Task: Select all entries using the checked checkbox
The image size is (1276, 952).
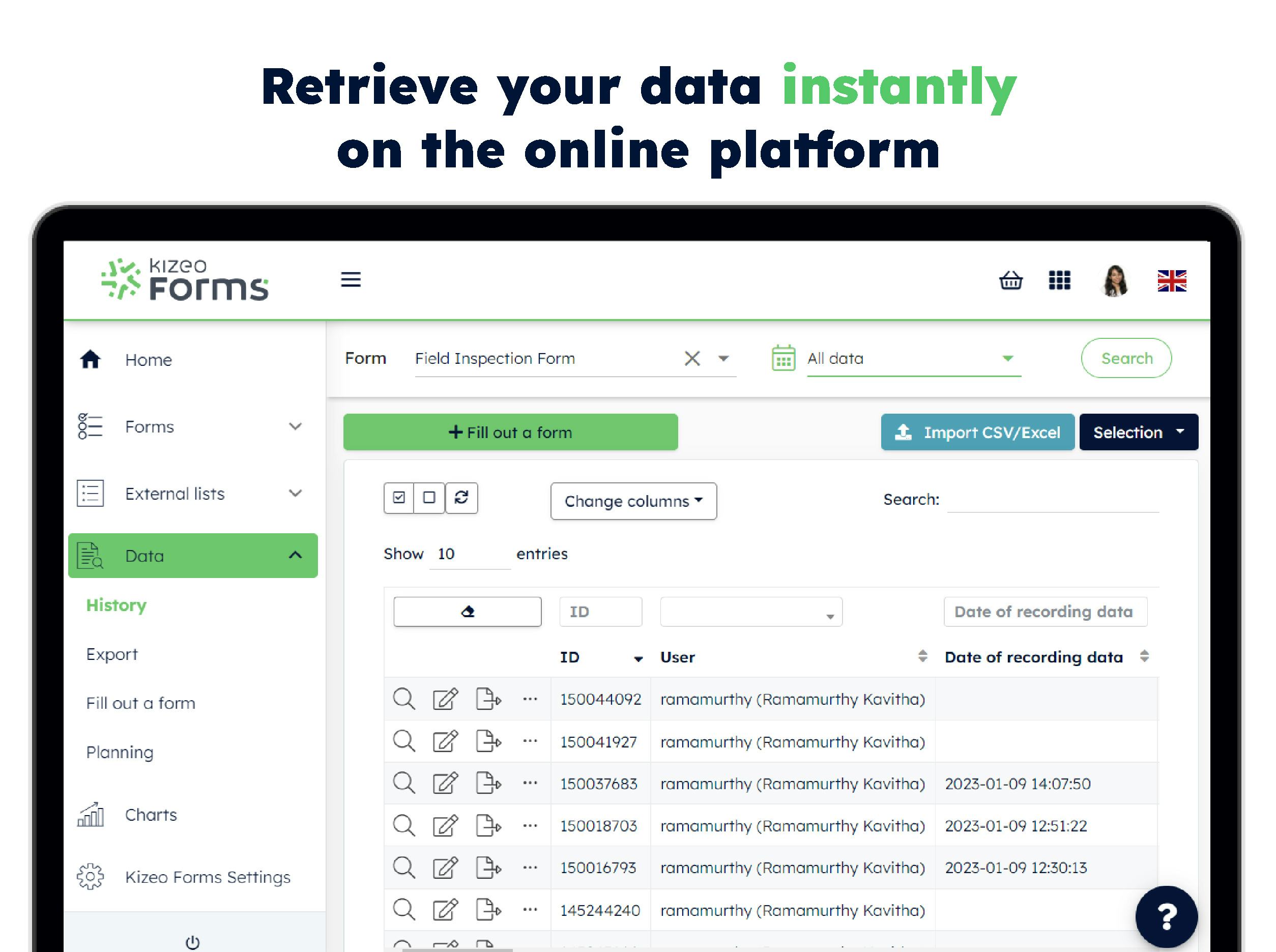Action: (x=399, y=498)
